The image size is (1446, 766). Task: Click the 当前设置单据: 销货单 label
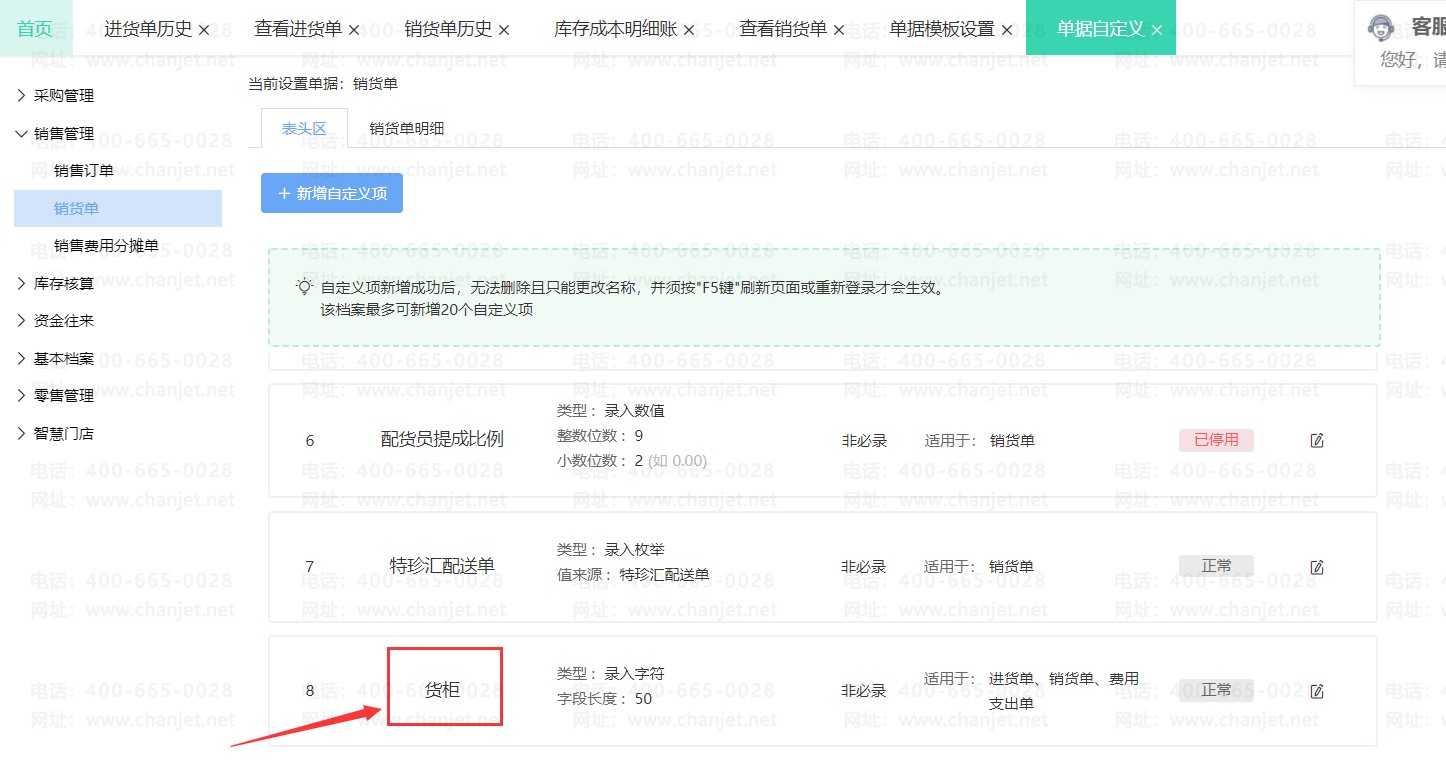click(x=322, y=84)
